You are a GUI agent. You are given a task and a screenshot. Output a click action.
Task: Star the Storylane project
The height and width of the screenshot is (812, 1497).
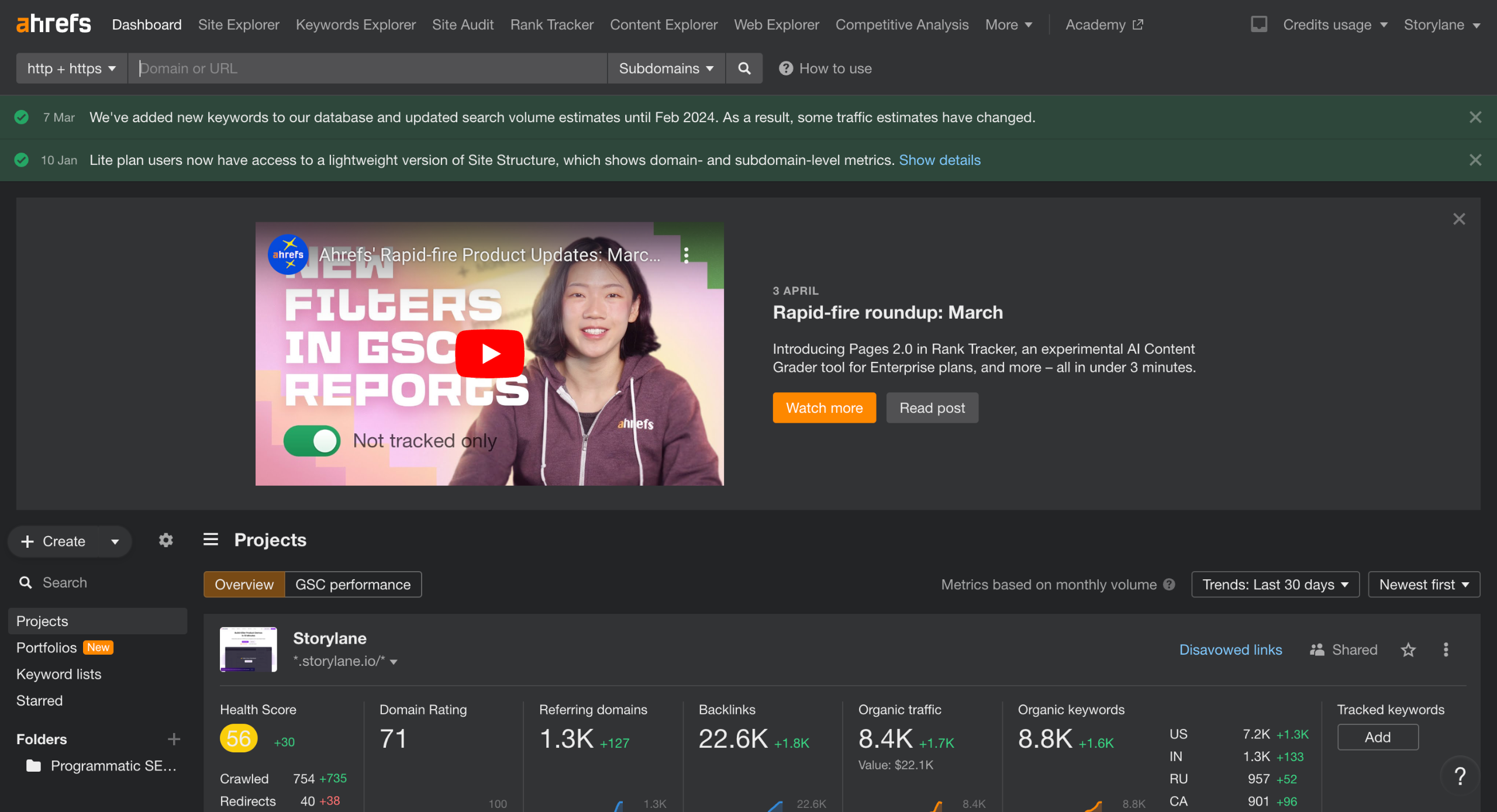click(1408, 649)
